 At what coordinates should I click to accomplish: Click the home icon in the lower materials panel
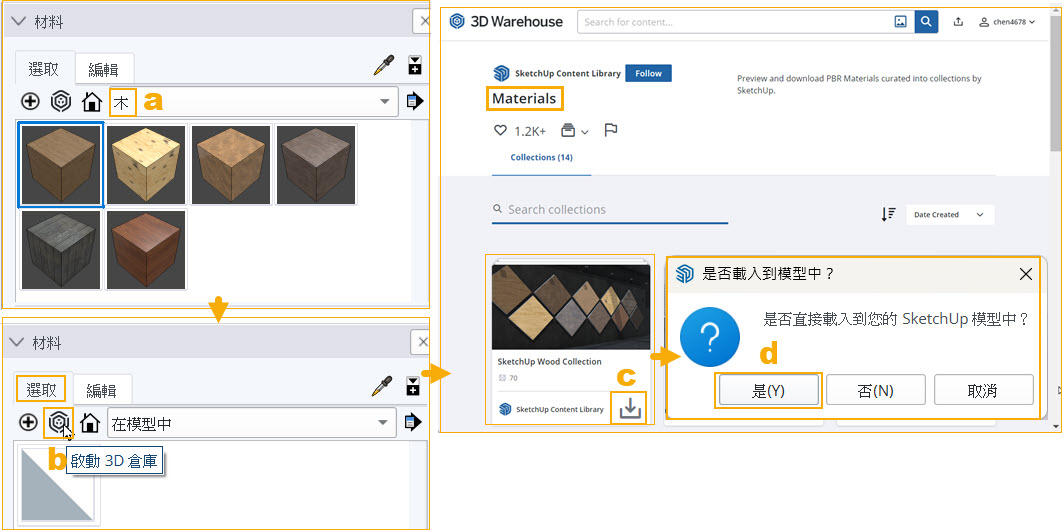tap(89, 424)
